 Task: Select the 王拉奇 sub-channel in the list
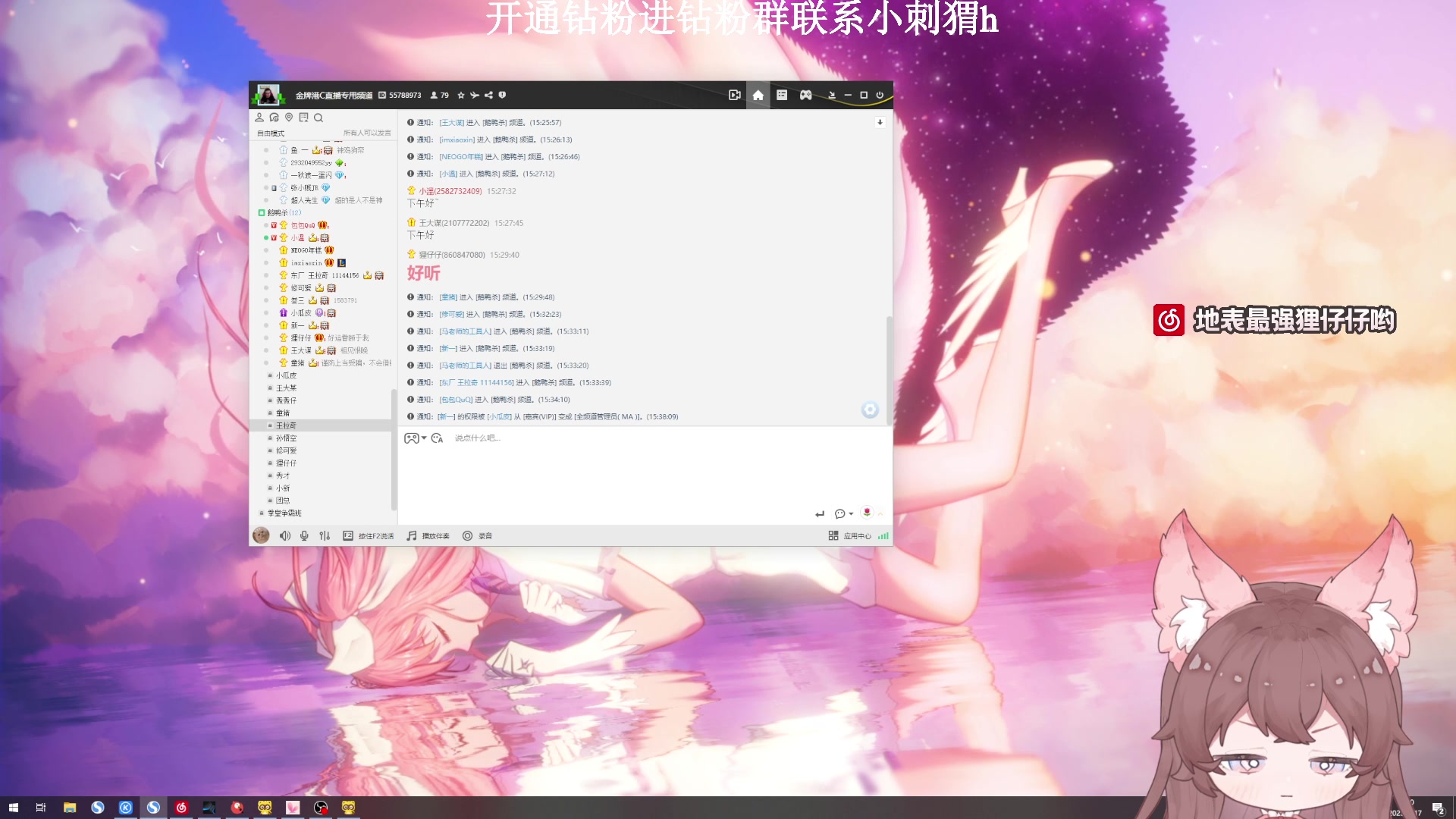point(286,425)
